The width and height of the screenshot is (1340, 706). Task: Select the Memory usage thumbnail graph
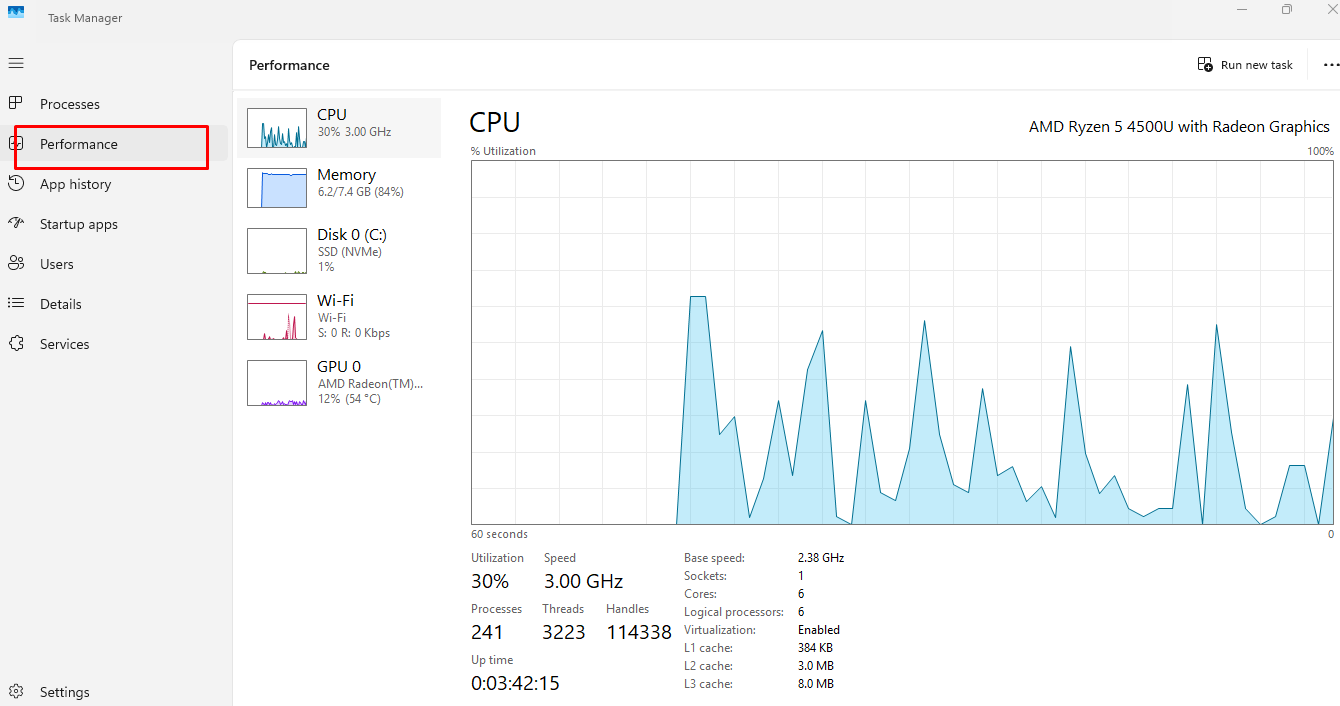tap(277, 188)
